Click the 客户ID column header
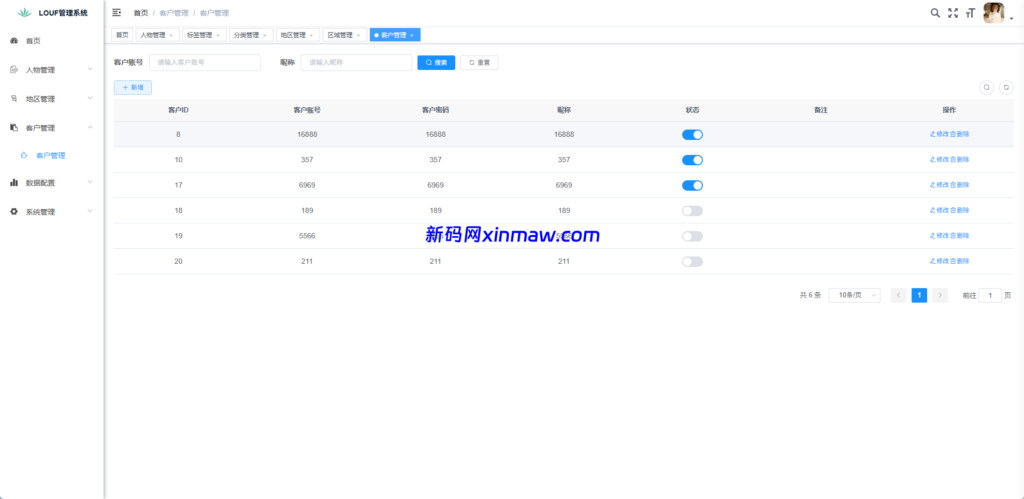Image resolution: width=1024 pixels, height=499 pixels. (x=178, y=110)
